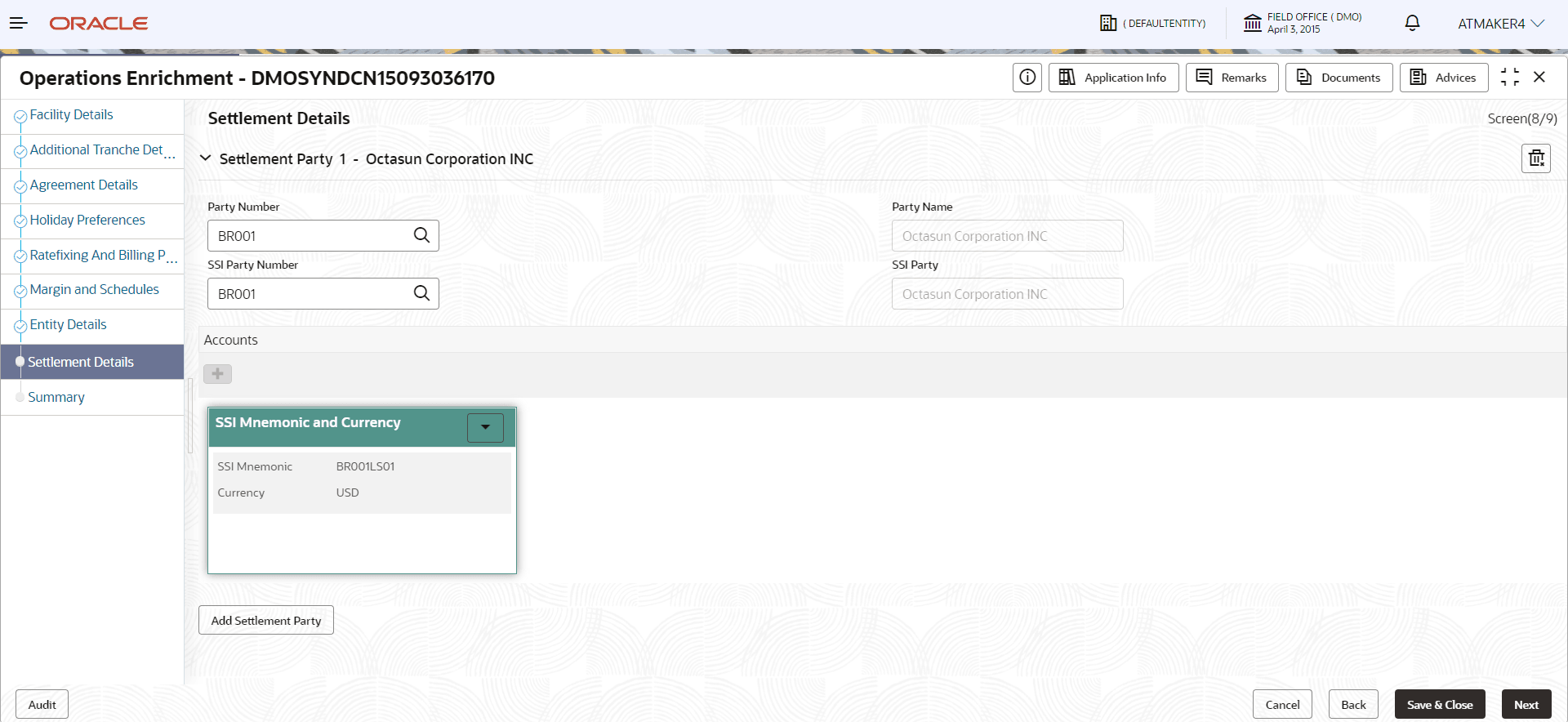Click the Oracle logo
The image size is (1568, 722).
[99, 24]
